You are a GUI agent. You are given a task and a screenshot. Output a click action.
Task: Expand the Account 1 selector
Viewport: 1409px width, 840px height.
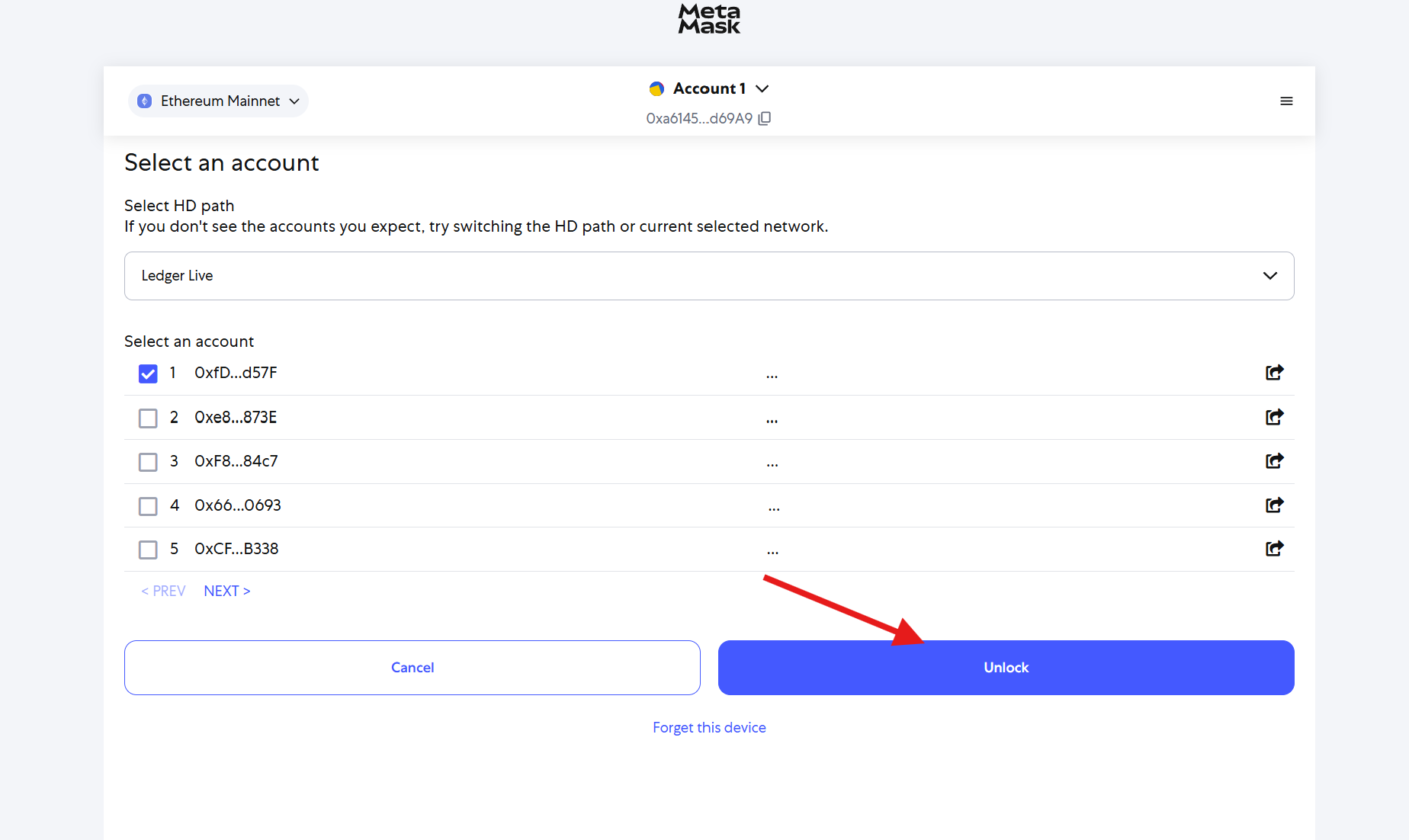coord(709,88)
